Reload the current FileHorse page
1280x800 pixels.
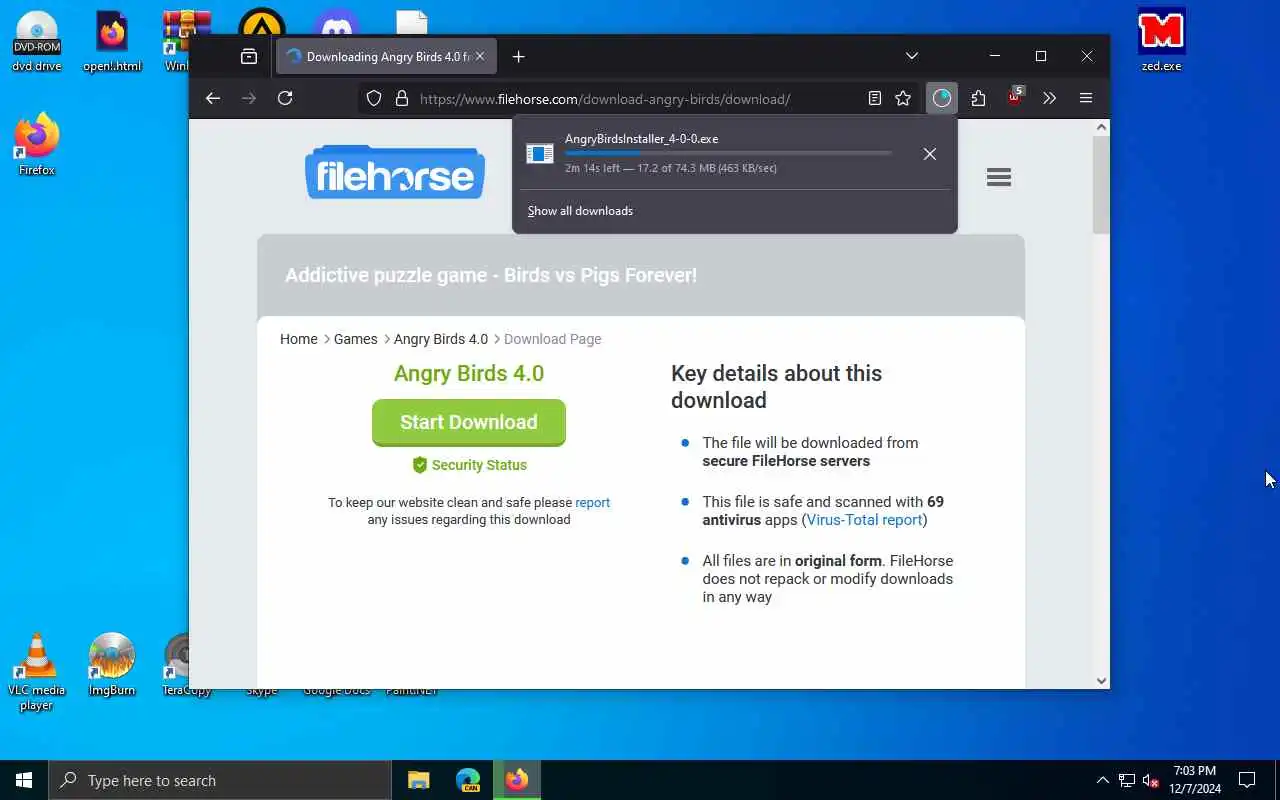tap(285, 98)
